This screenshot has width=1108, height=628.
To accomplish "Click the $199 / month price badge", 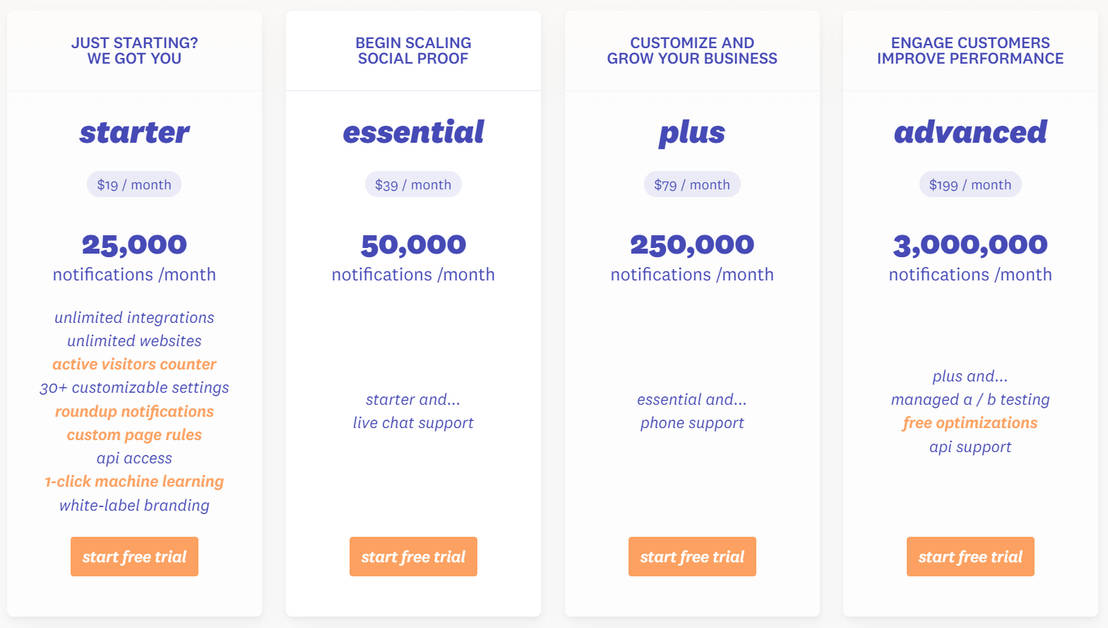I will pos(970,184).
